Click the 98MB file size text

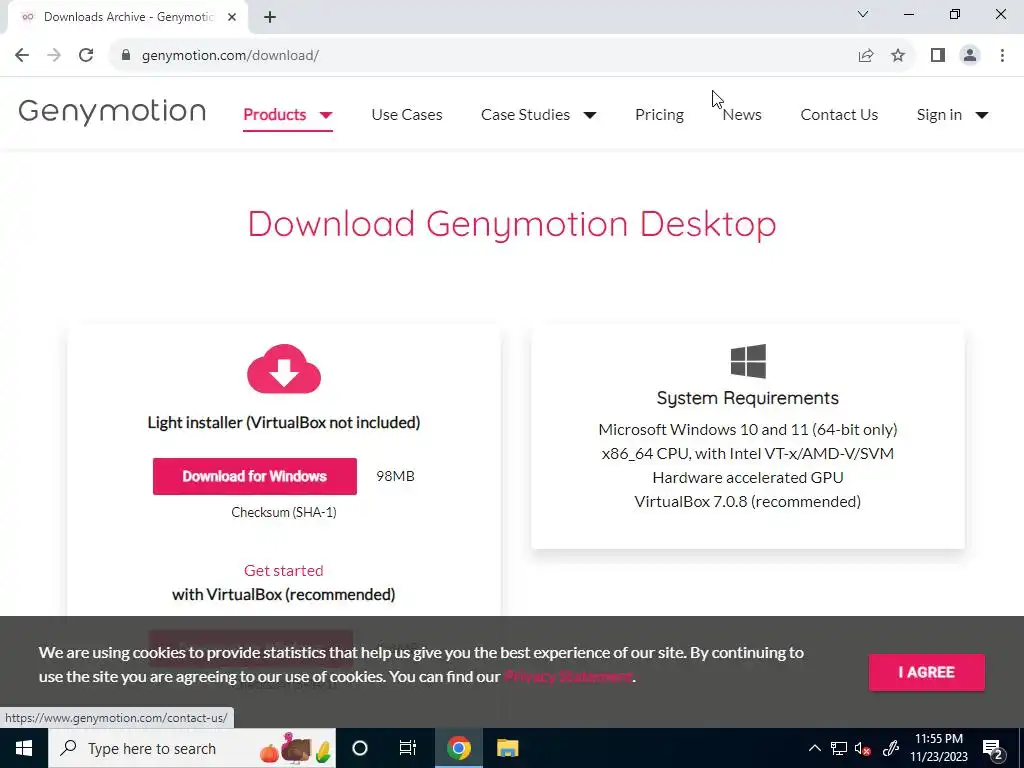(395, 476)
